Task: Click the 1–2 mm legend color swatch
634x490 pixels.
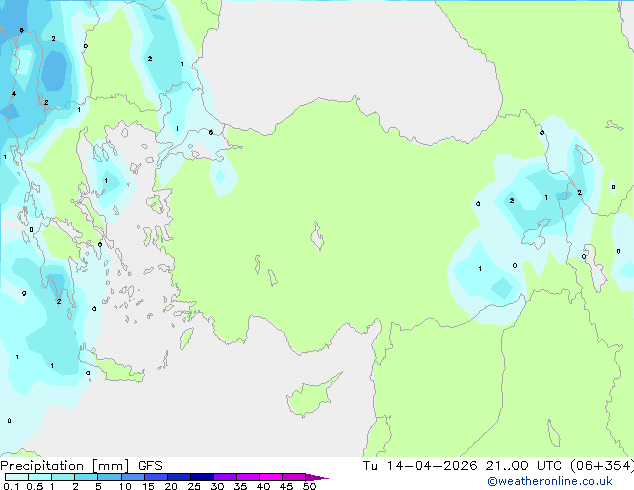Action: (63, 477)
